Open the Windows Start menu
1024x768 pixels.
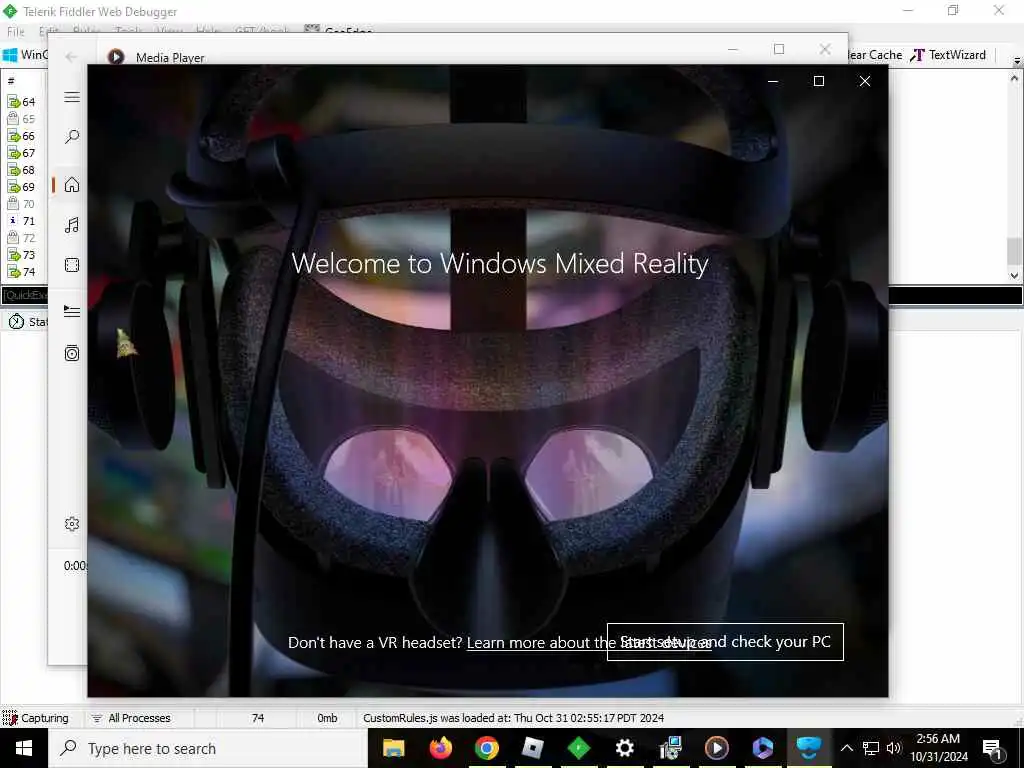24,748
